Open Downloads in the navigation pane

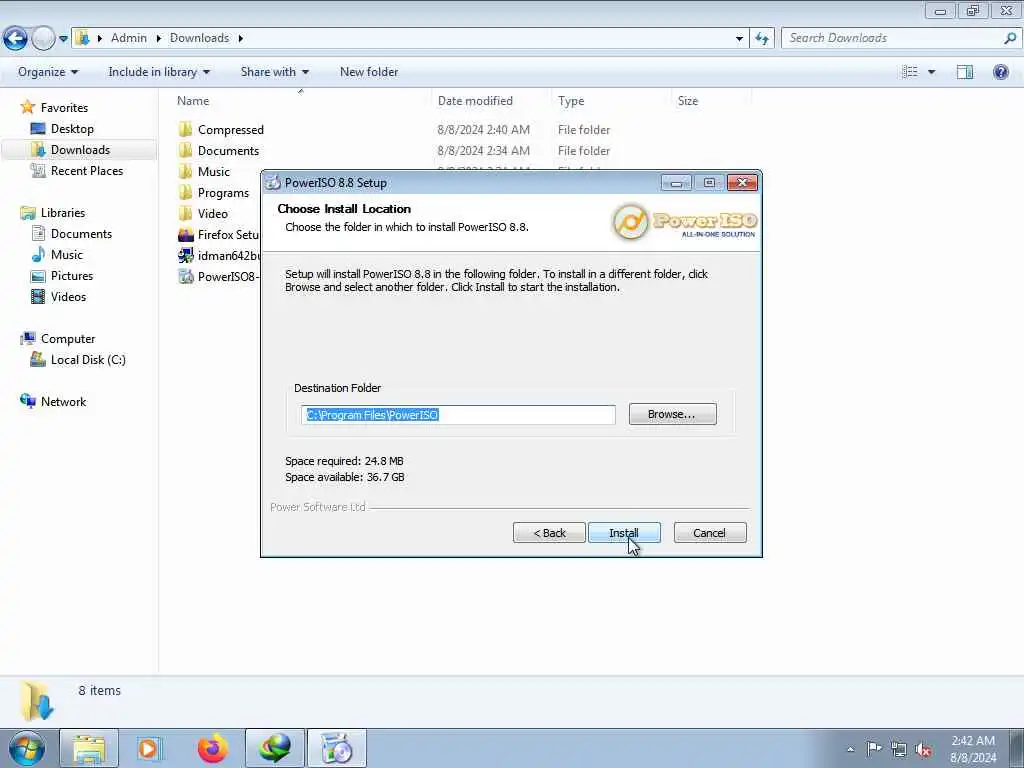coord(80,150)
